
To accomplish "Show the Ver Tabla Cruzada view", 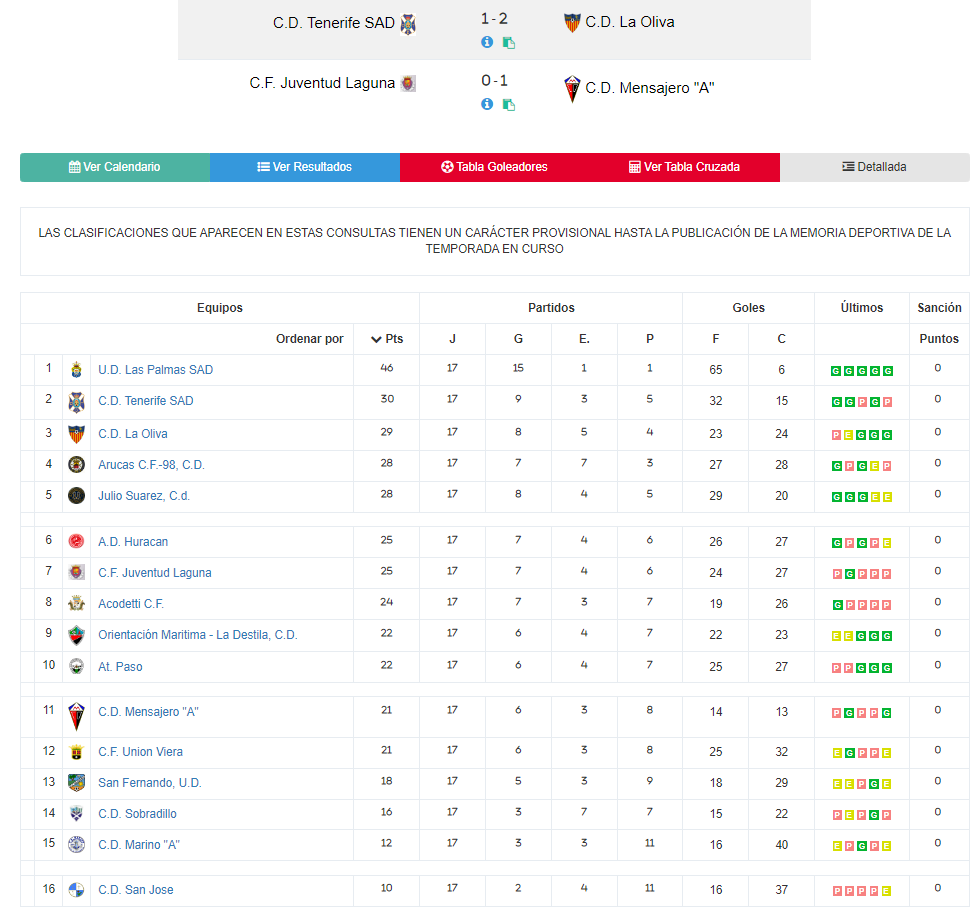I will click(x=684, y=167).
